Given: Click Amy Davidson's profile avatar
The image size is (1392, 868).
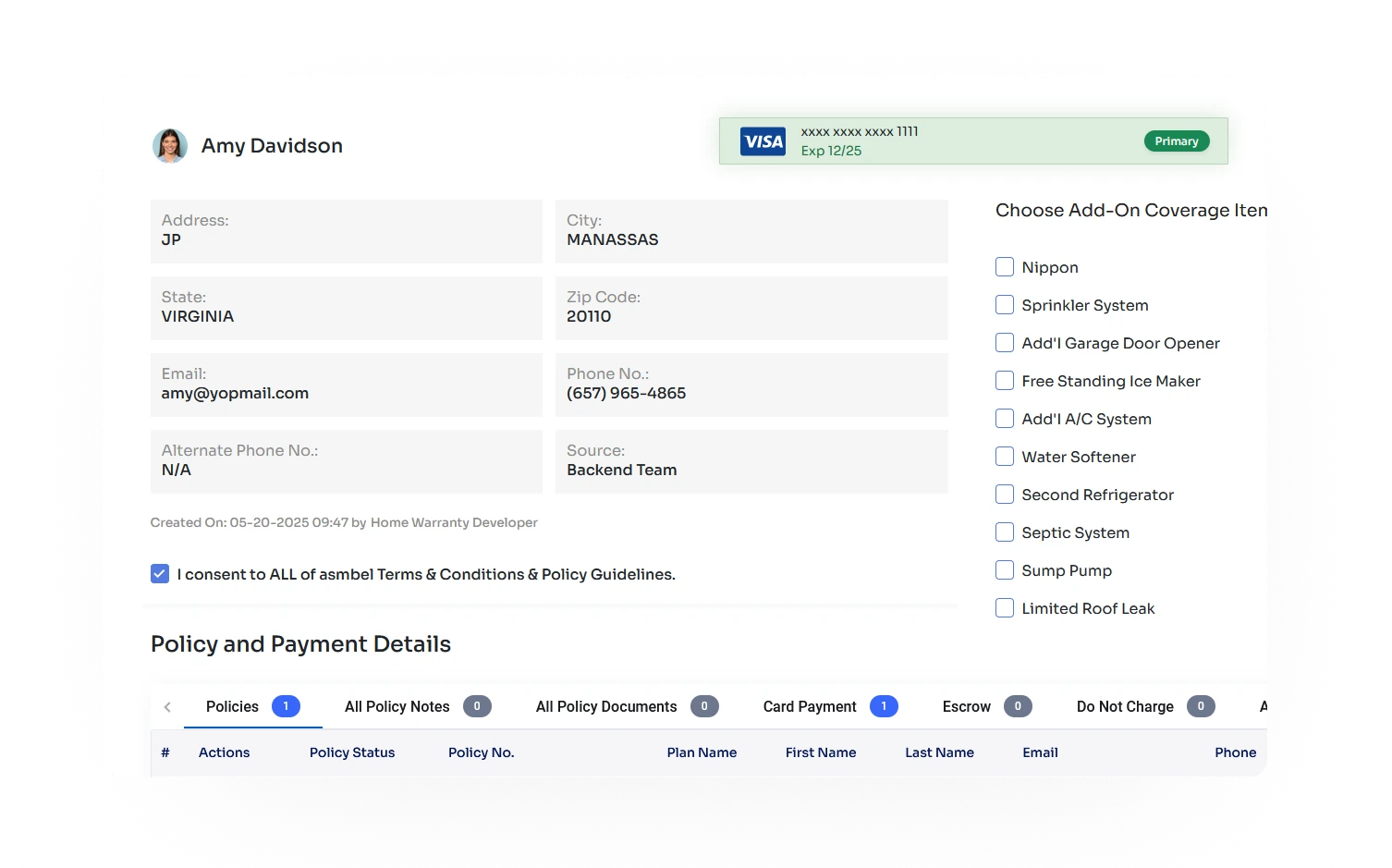Looking at the screenshot, I should coord(170,146).
